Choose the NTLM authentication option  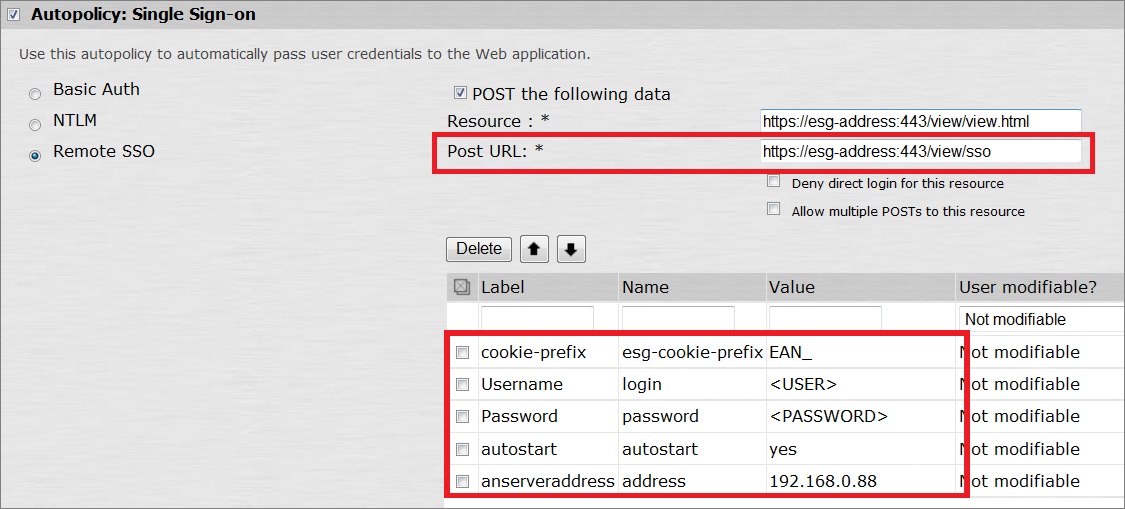click(35, 124)
